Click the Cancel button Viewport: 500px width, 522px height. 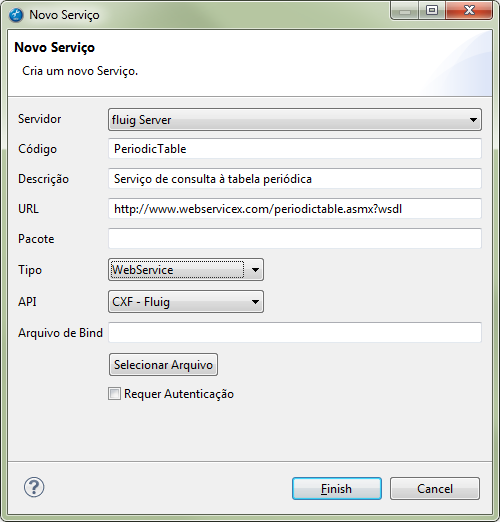[435, 489]
